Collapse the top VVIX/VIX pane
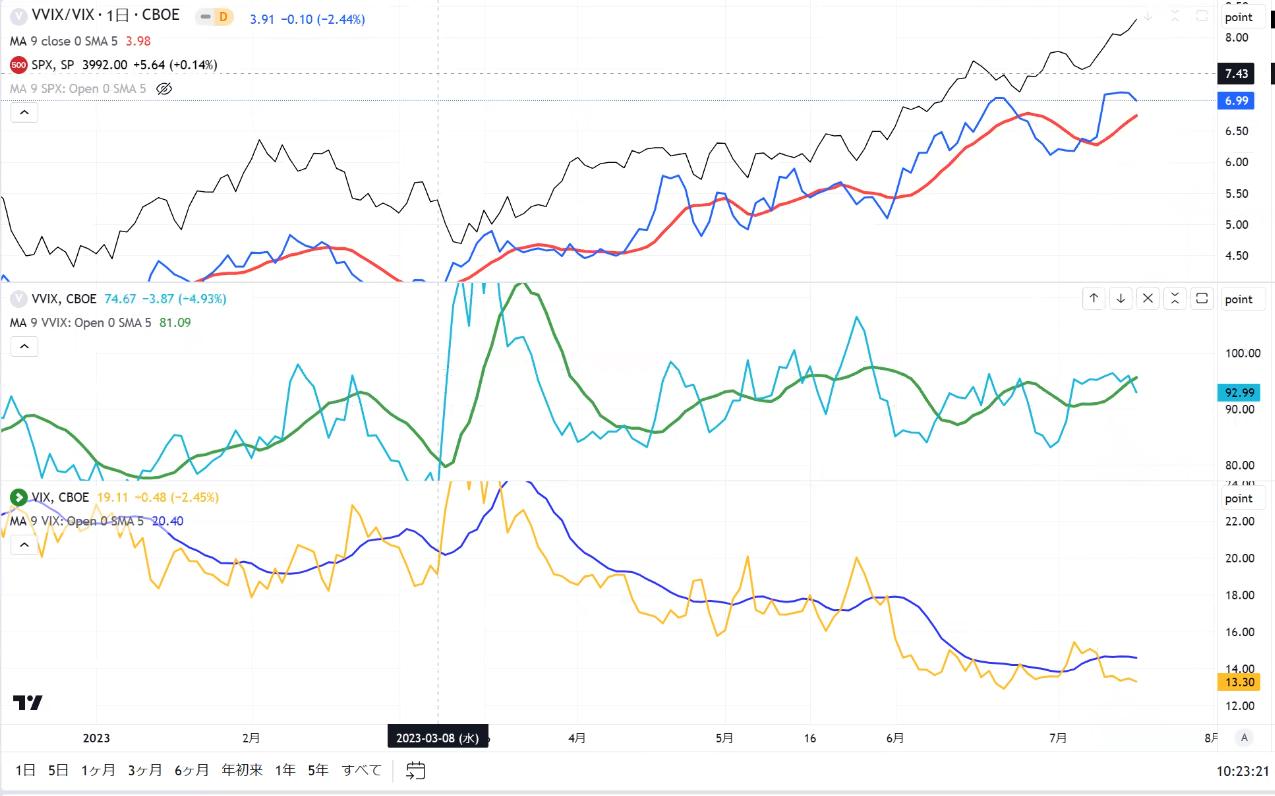 (1175, 16)
